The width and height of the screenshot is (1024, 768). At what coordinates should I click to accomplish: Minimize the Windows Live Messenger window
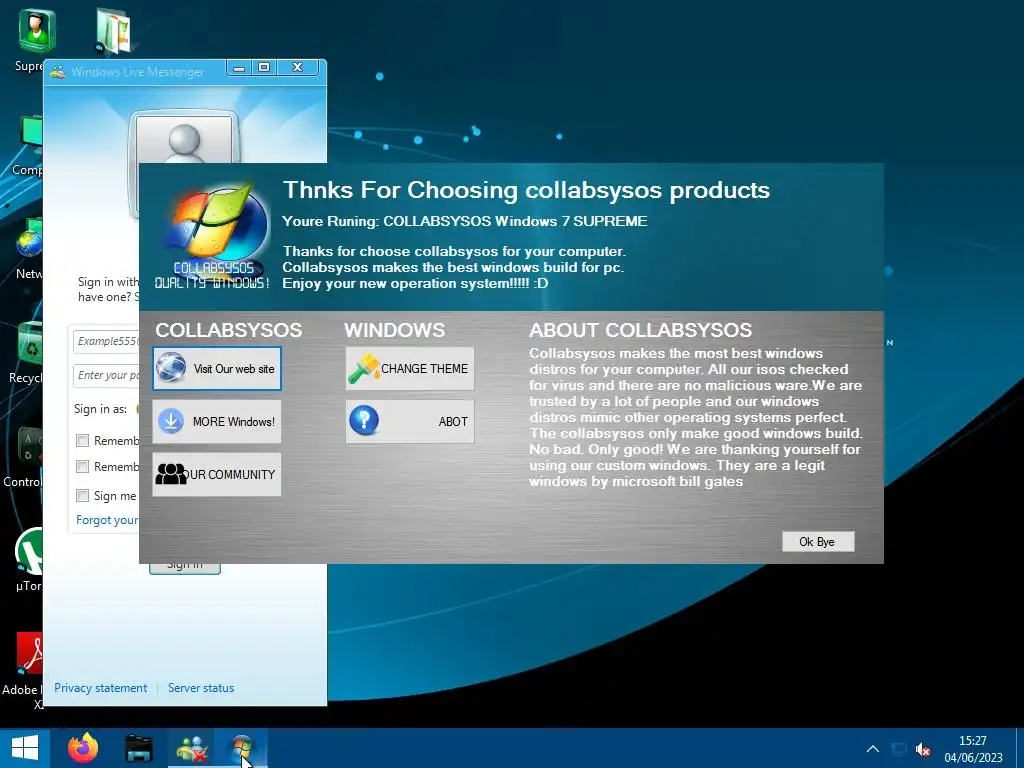coord(239,68)
